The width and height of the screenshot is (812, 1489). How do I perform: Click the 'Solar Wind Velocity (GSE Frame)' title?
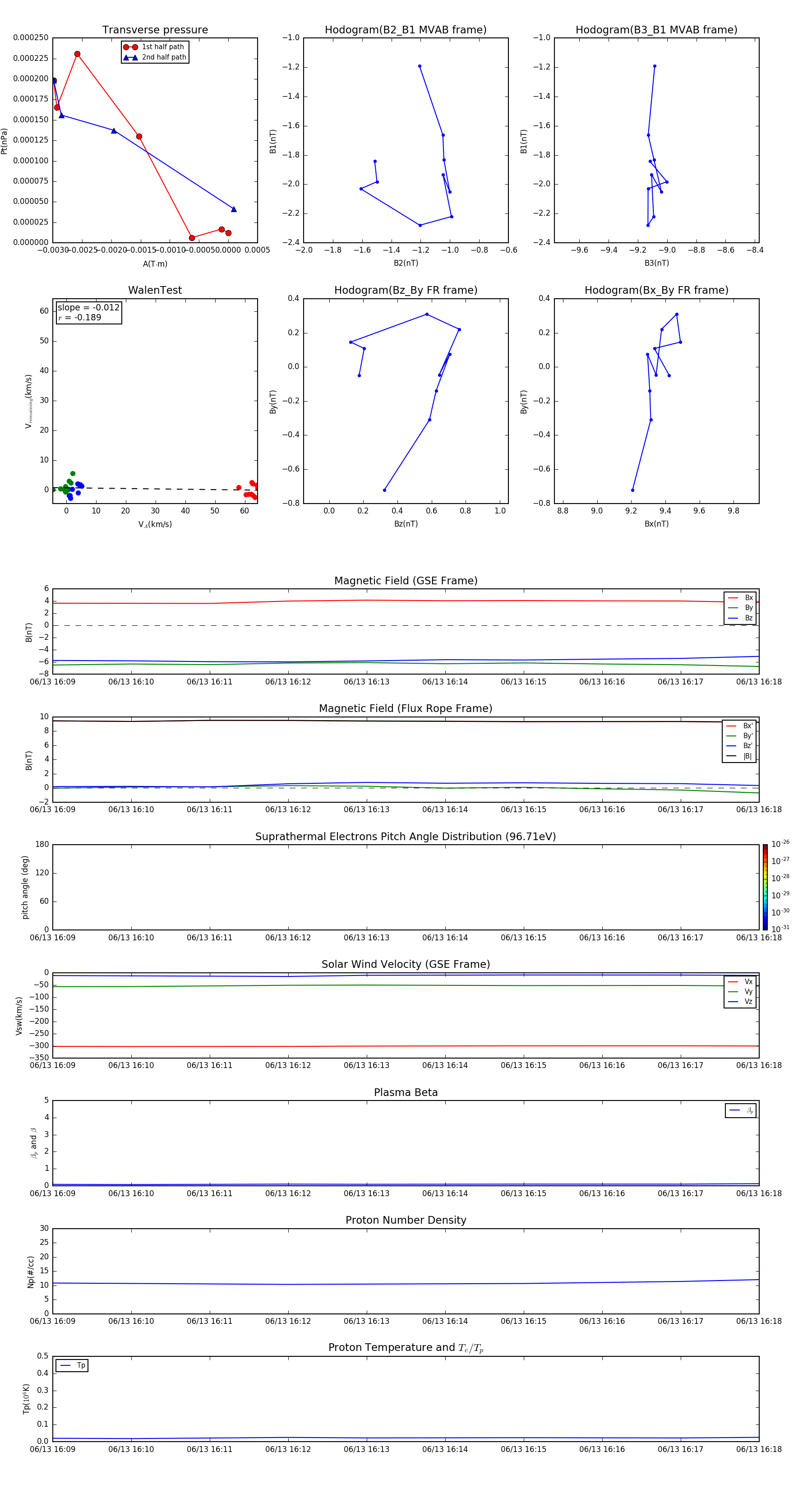[x=406, y=965]
